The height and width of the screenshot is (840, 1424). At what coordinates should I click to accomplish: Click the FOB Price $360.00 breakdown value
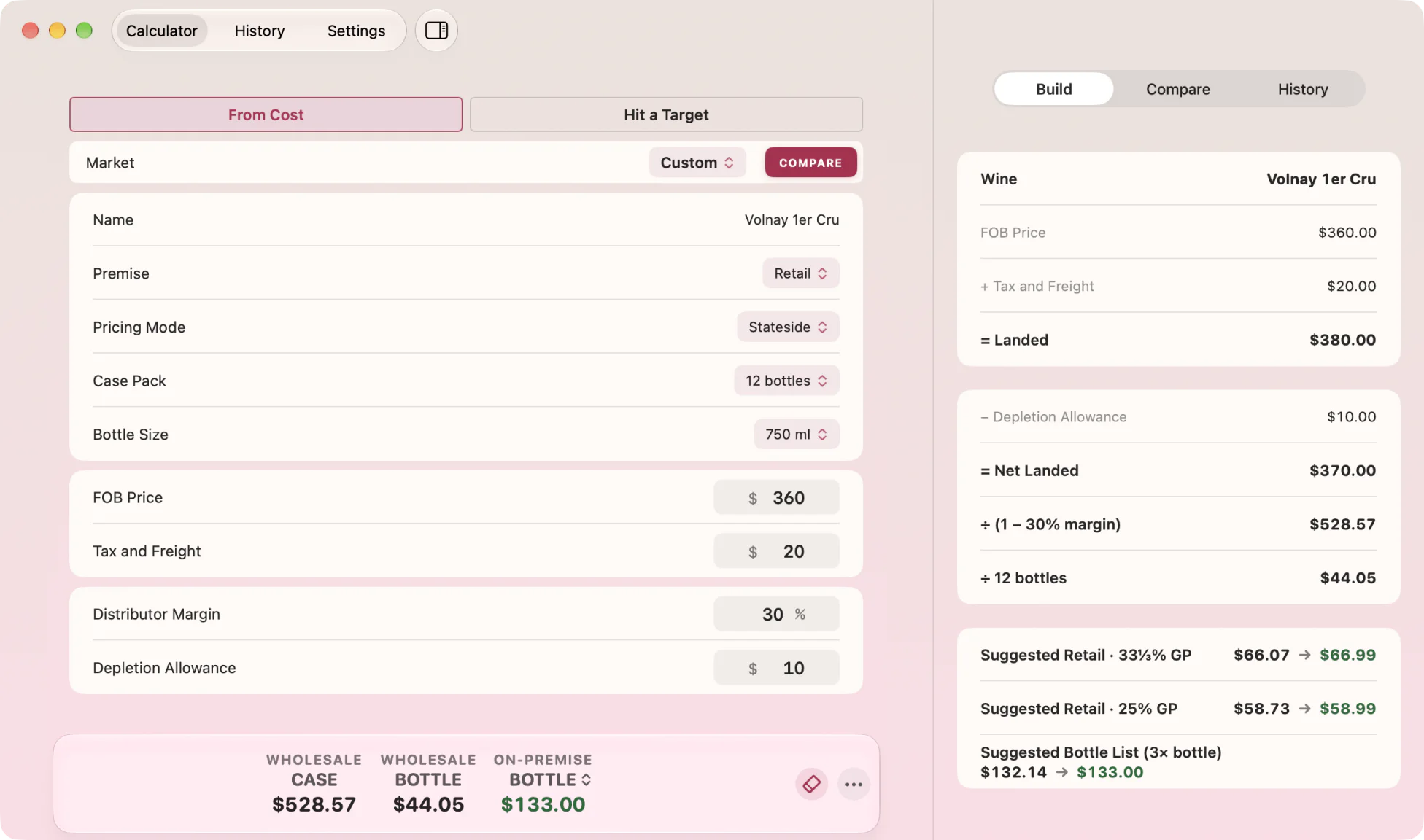pyautogui.click(x=1347, y=232)
